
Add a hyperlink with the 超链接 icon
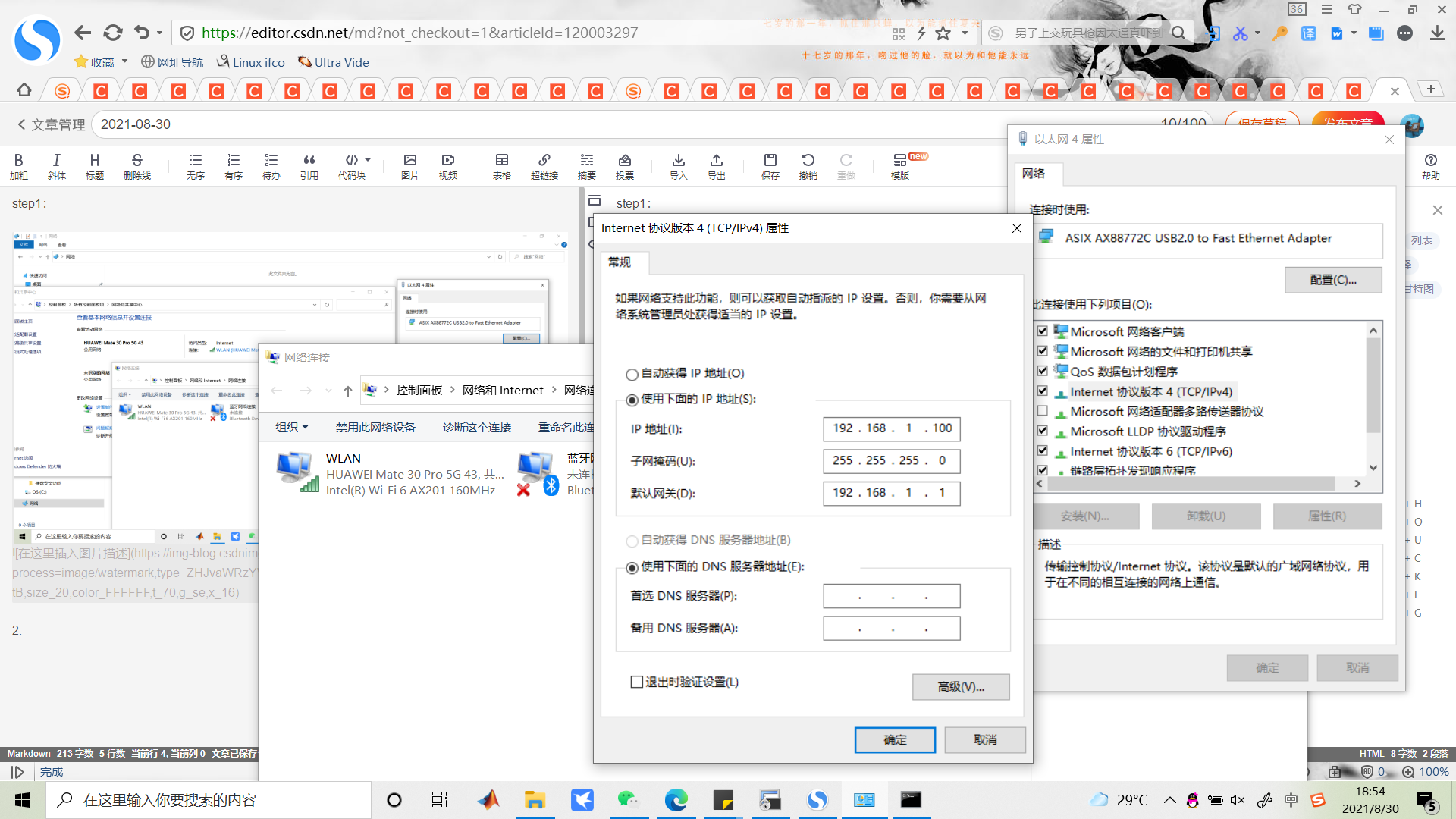click(544, 165)
